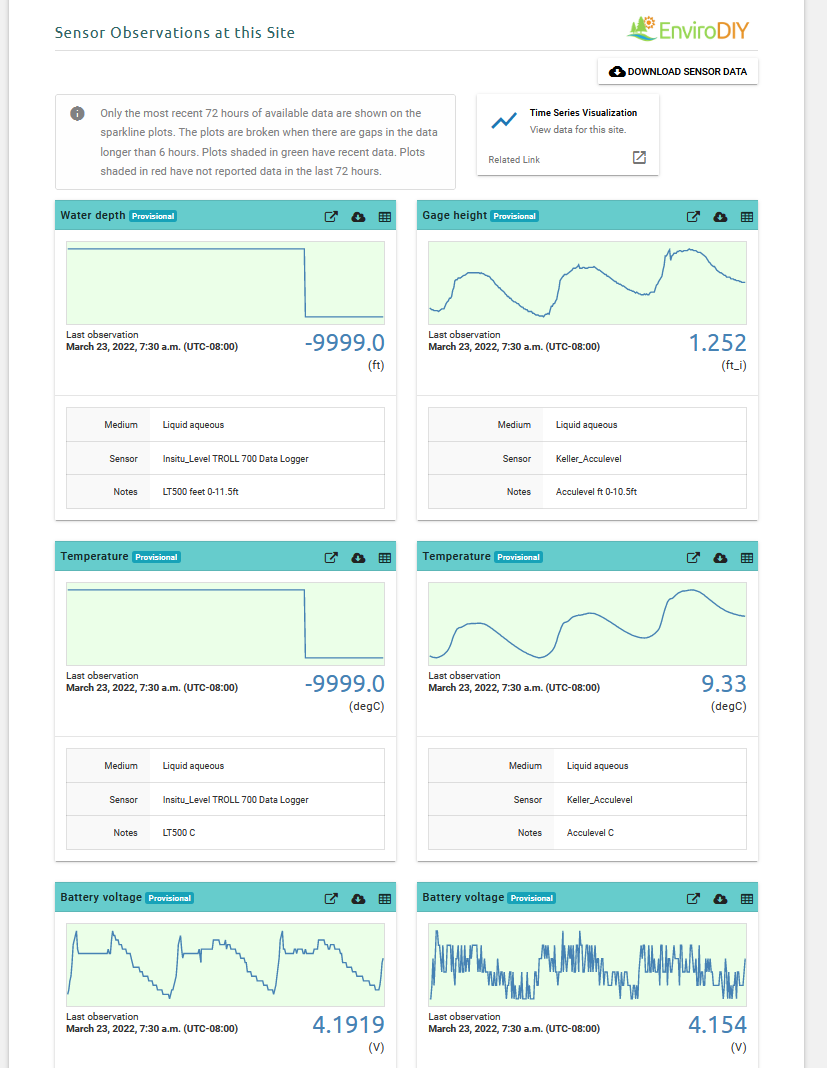The width and height of the screenshot is (827, 1068).
Task: Open LT500 Temperature card external link icon
Action: (x=331, y=558)
